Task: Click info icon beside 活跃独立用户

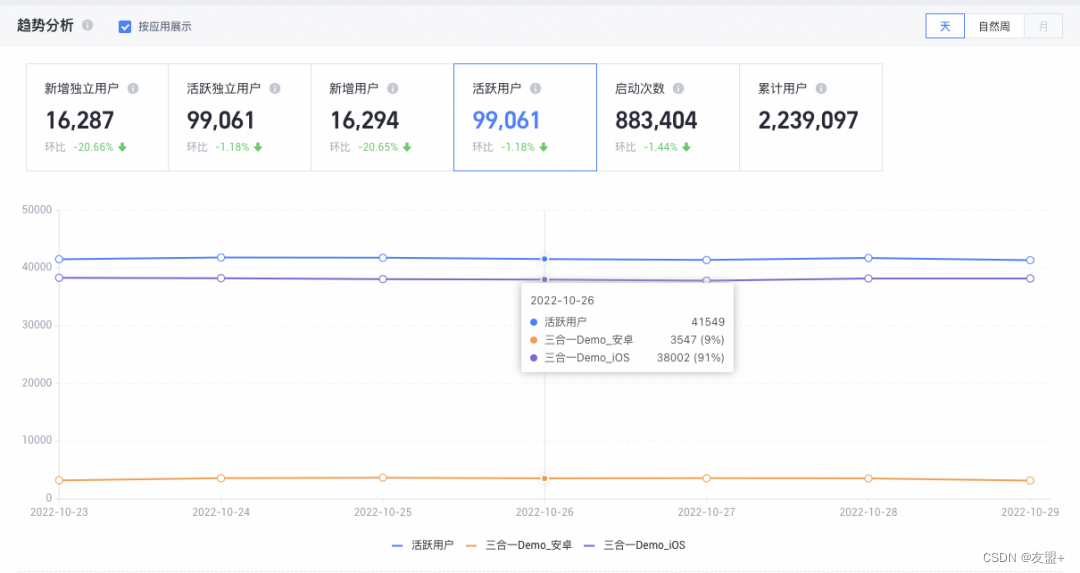Action: [275, 88]
